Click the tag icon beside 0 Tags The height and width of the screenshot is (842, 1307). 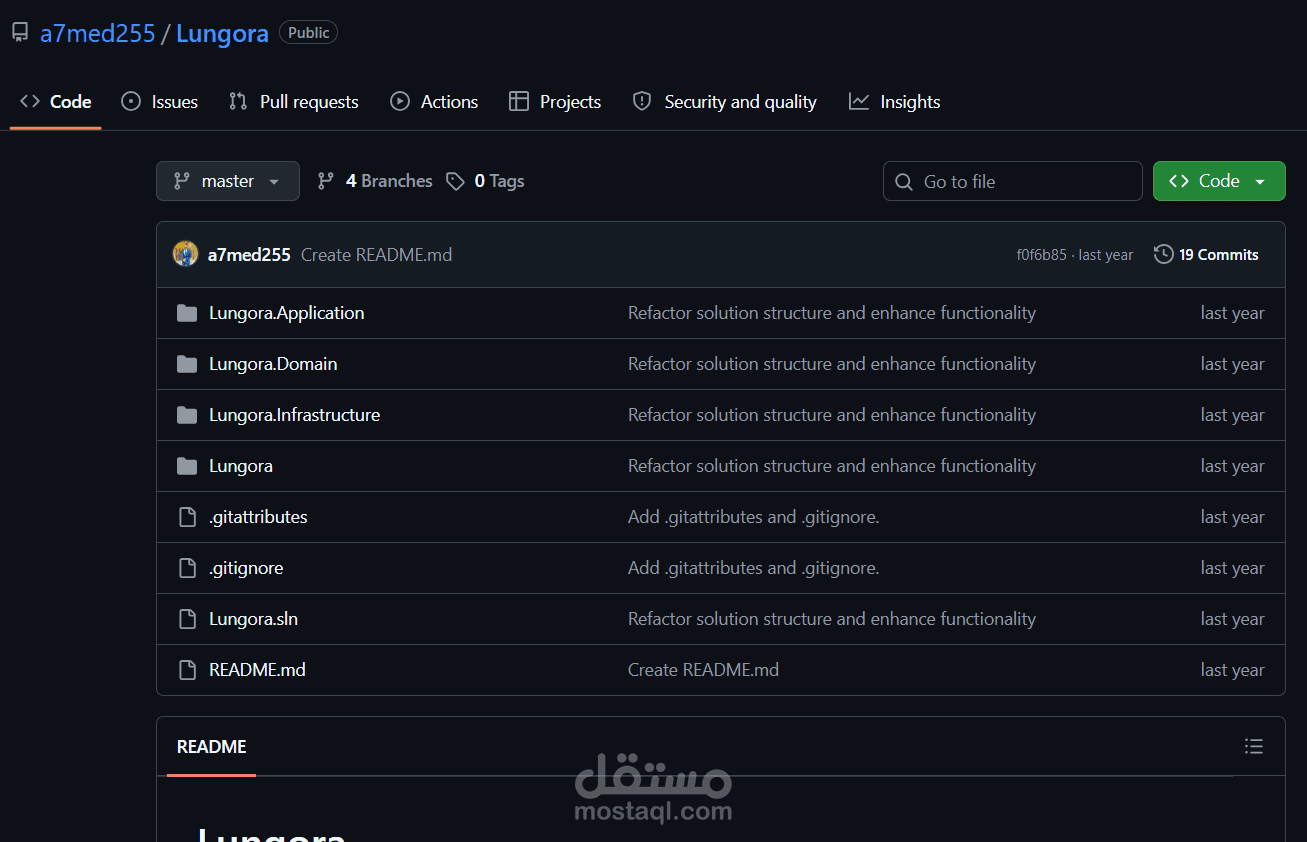[x=455, y=181]
